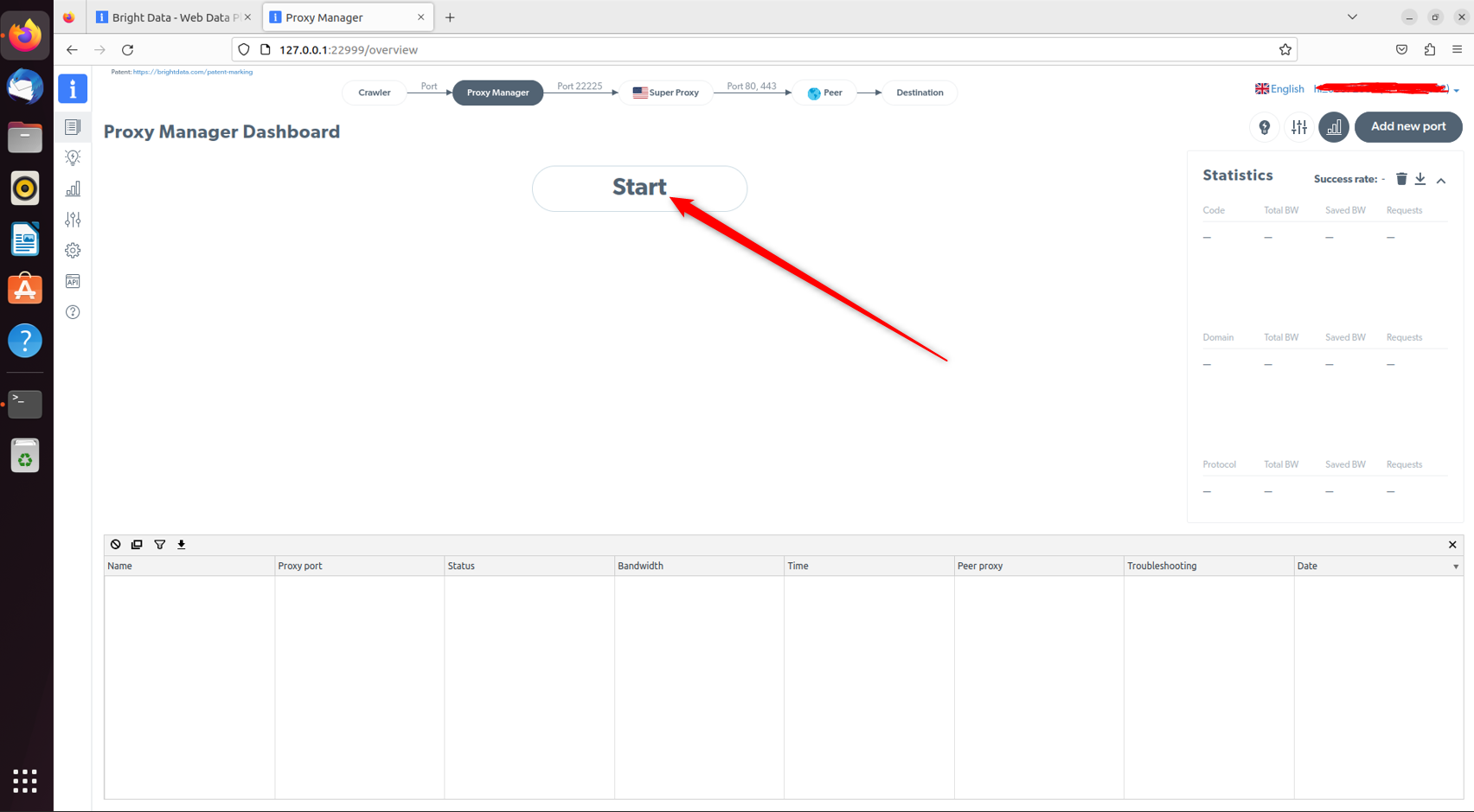1474x812 pixels.
Task: Open the Date column dropdown arrow
Action: click(1456, 566)
